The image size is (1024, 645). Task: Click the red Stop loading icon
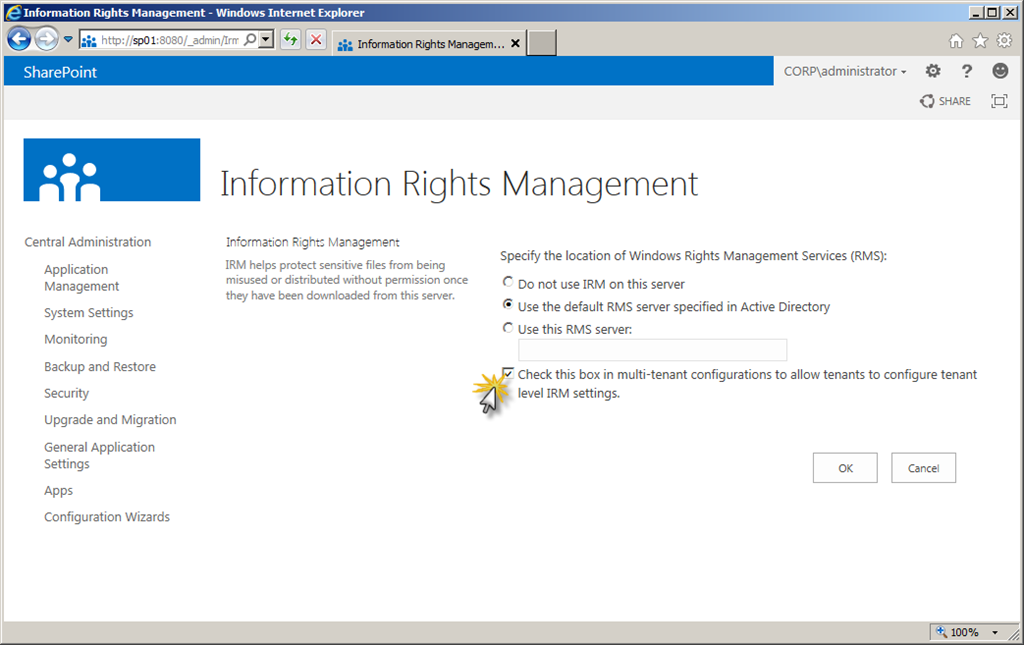316,40
